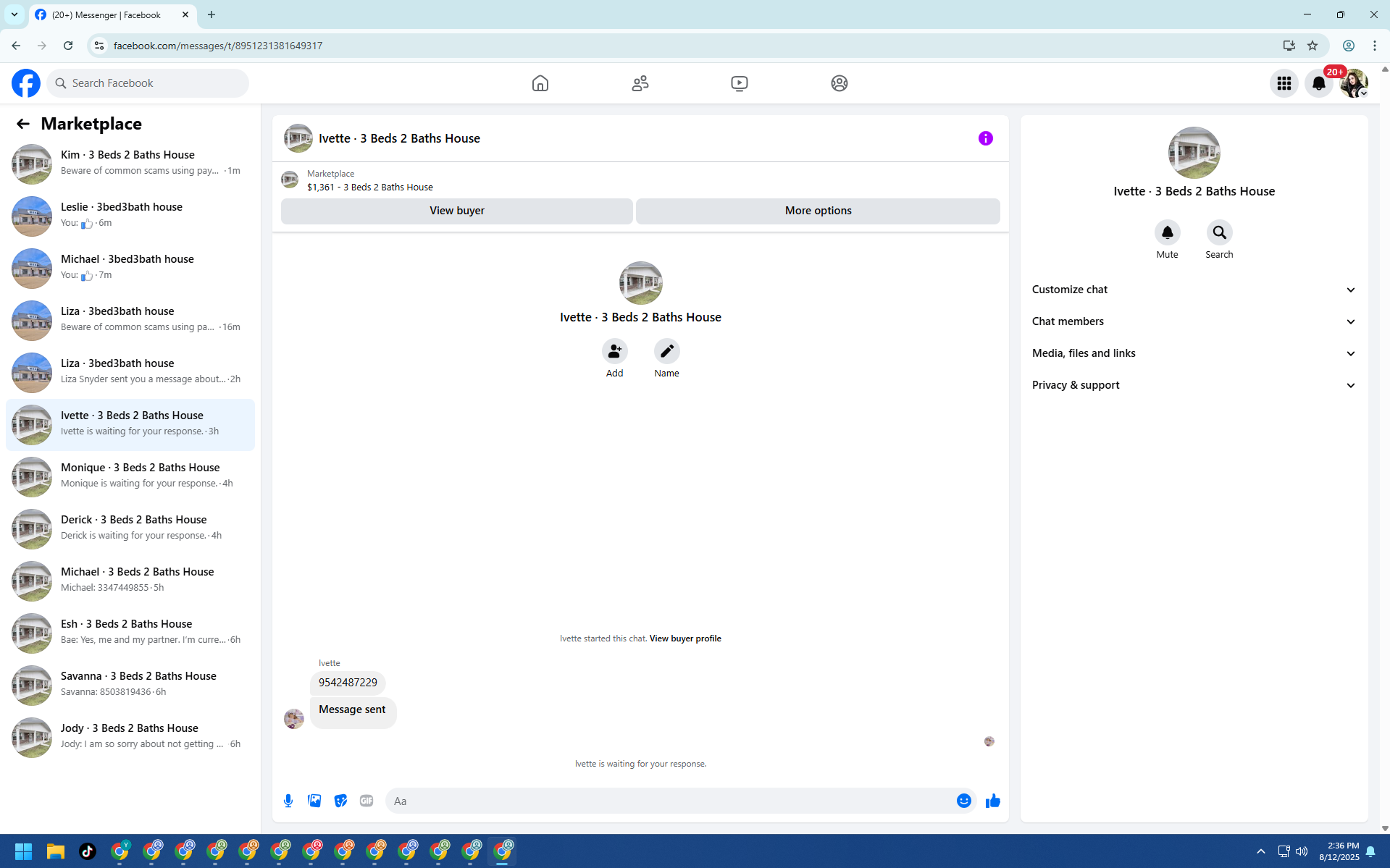Search in conversation with magnifier icon
Screen dimensions: 1390x868
pos(1220,232)
